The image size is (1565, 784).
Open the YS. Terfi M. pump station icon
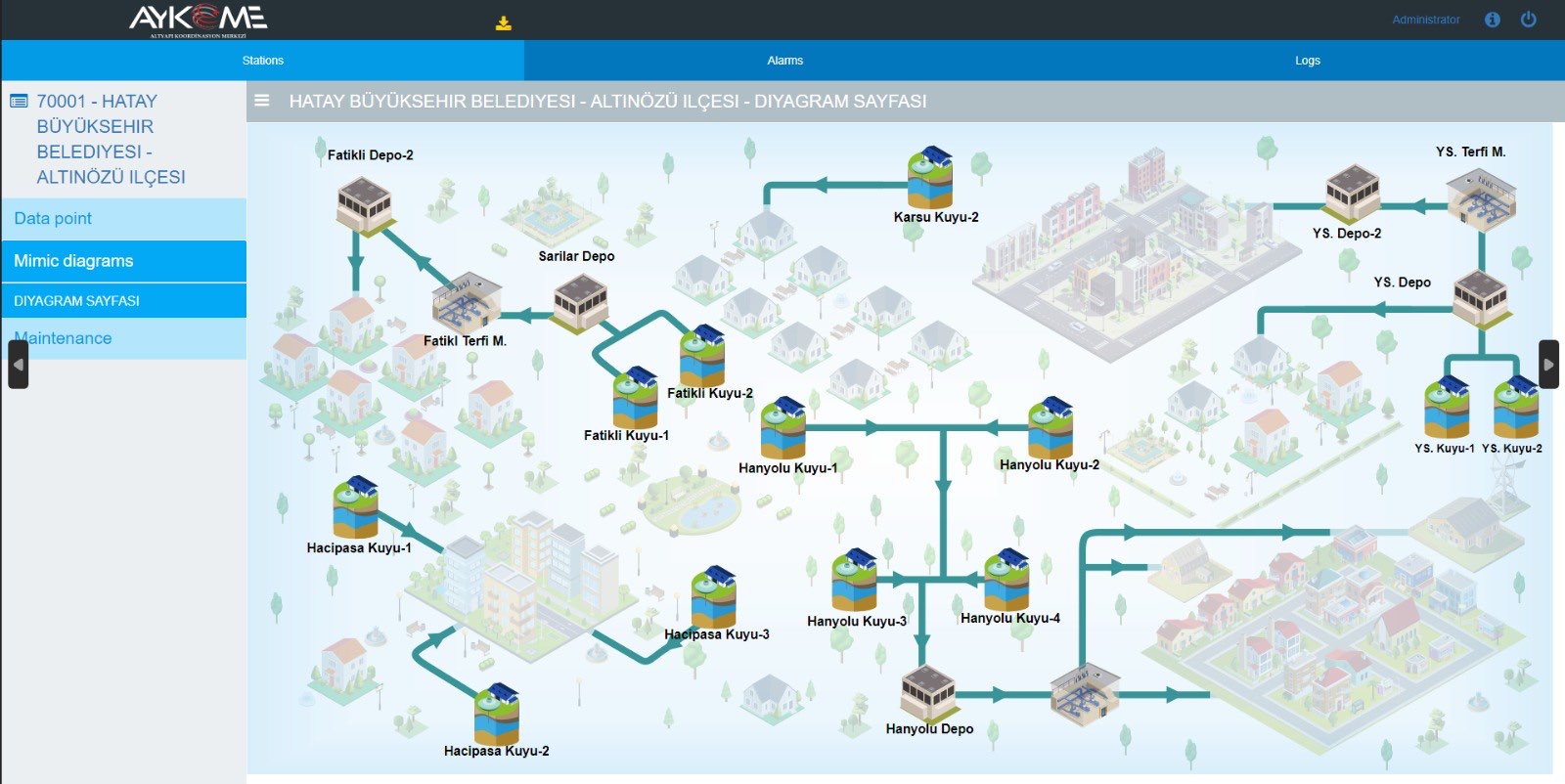click(x=1481, y=199)
